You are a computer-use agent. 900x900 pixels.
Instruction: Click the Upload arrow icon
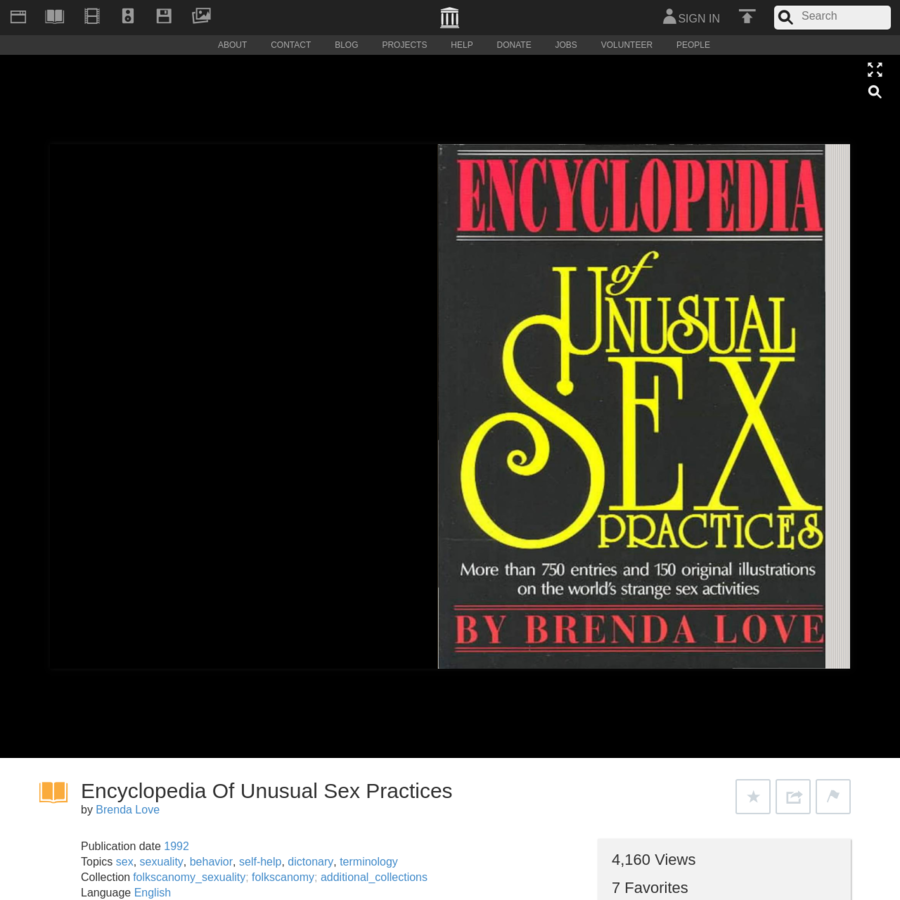click(x=747, y=17)
